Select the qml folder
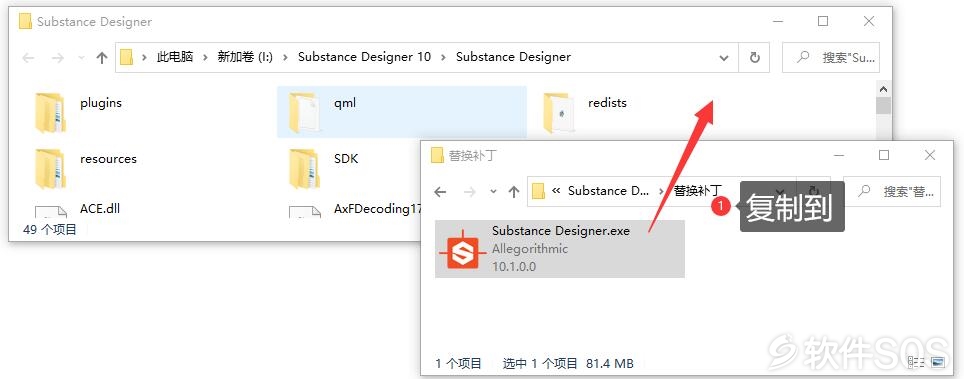 click(x=402, y=112)
